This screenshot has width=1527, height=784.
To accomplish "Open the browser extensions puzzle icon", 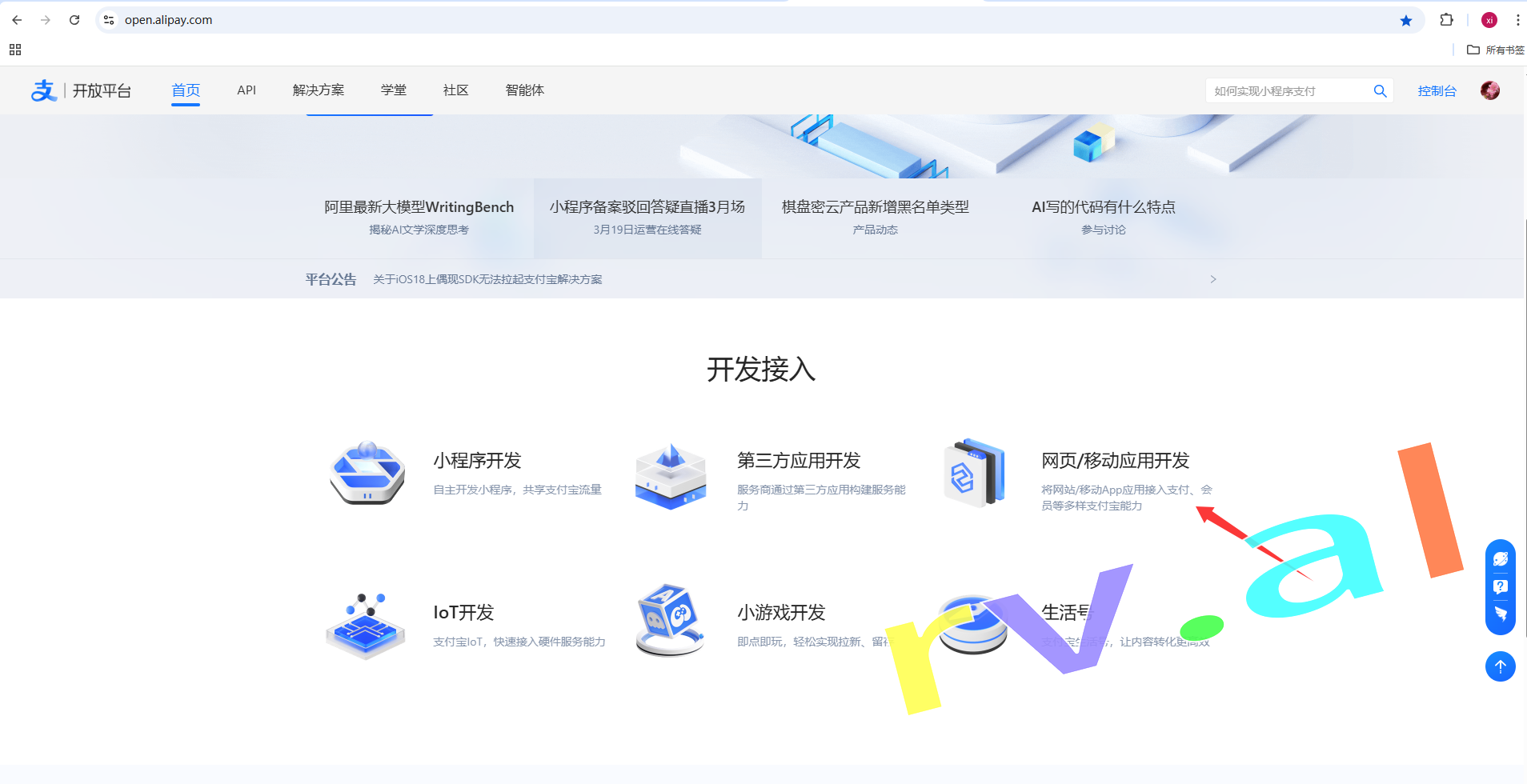I will 1446,20.
